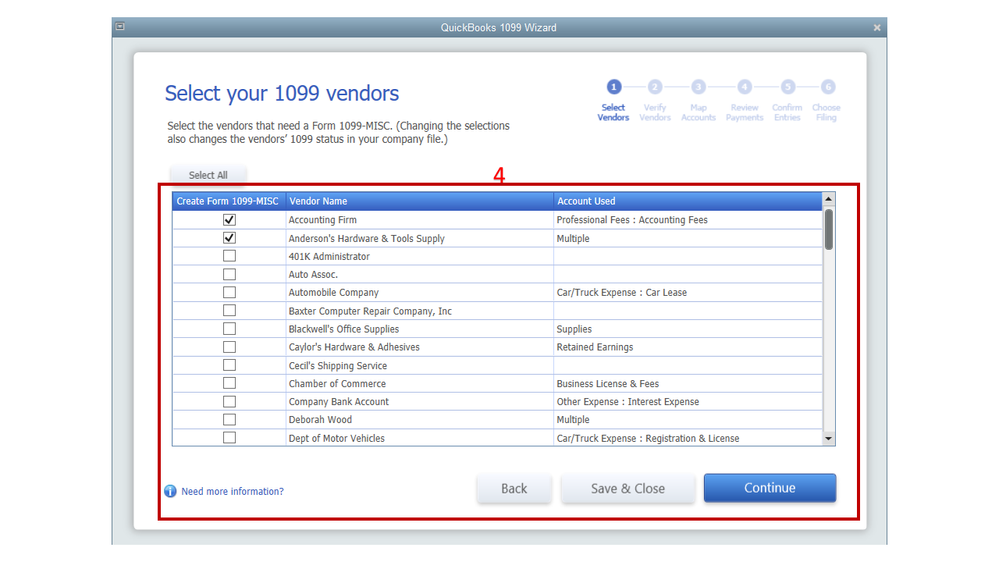Uncheck the Accounting Firm 1099 checkbox

point(229,220)
